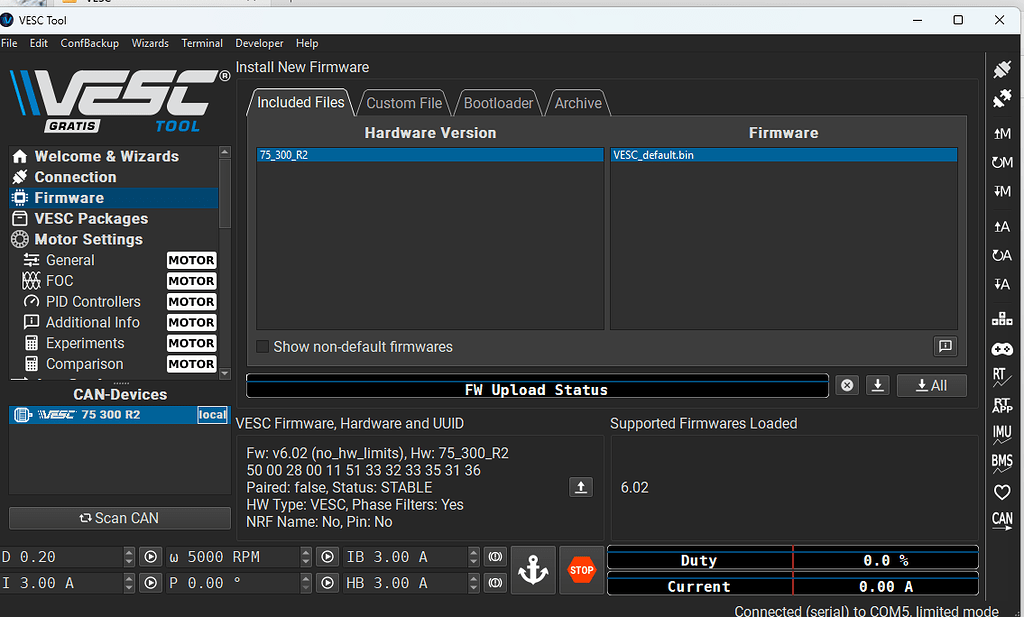
Task: Run current play button beside I 3.00 A
Action: tap(150, 583)
